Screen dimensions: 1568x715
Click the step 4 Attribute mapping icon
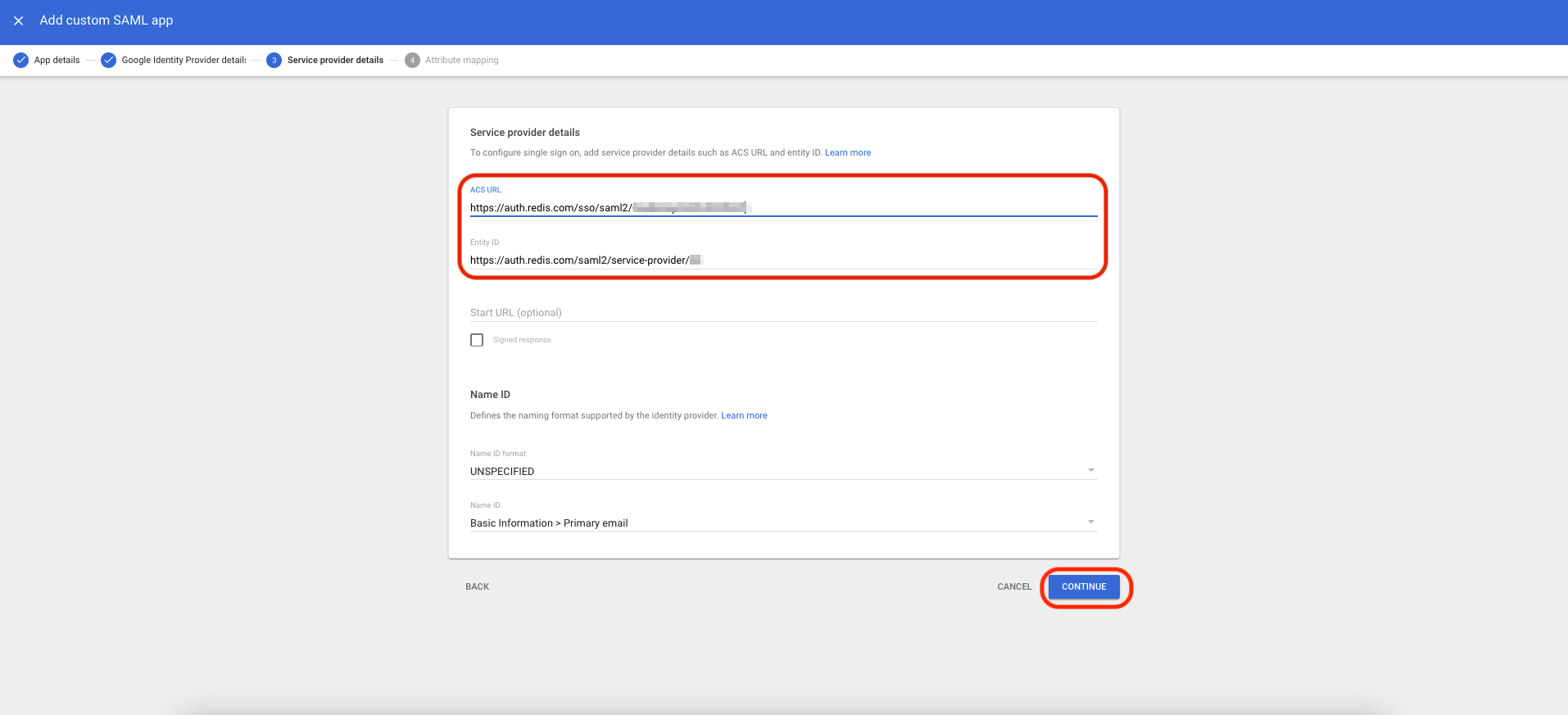click(x=412, y=60)
